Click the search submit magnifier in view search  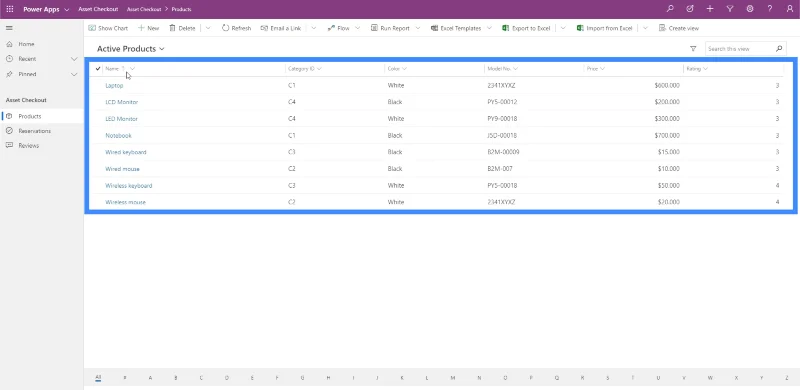tap(779, 49)
